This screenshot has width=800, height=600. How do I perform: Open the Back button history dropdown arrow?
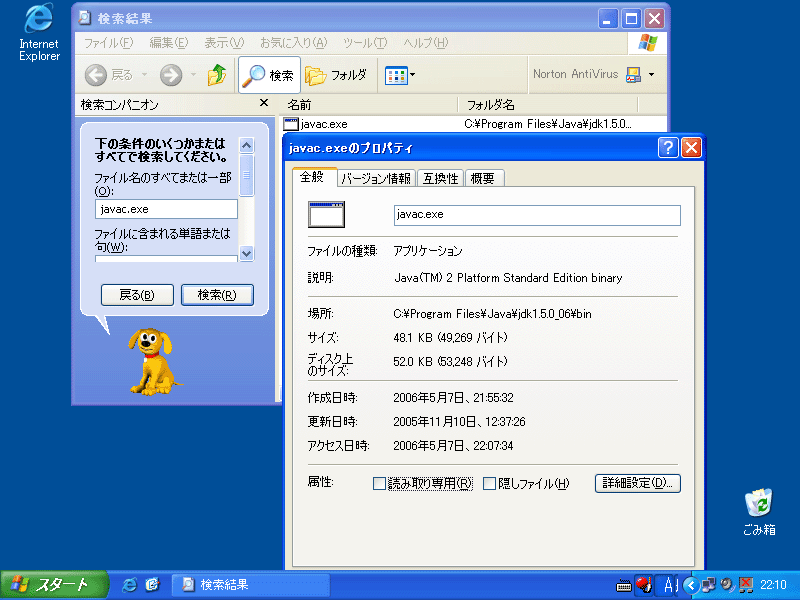(x=144, y=75)
